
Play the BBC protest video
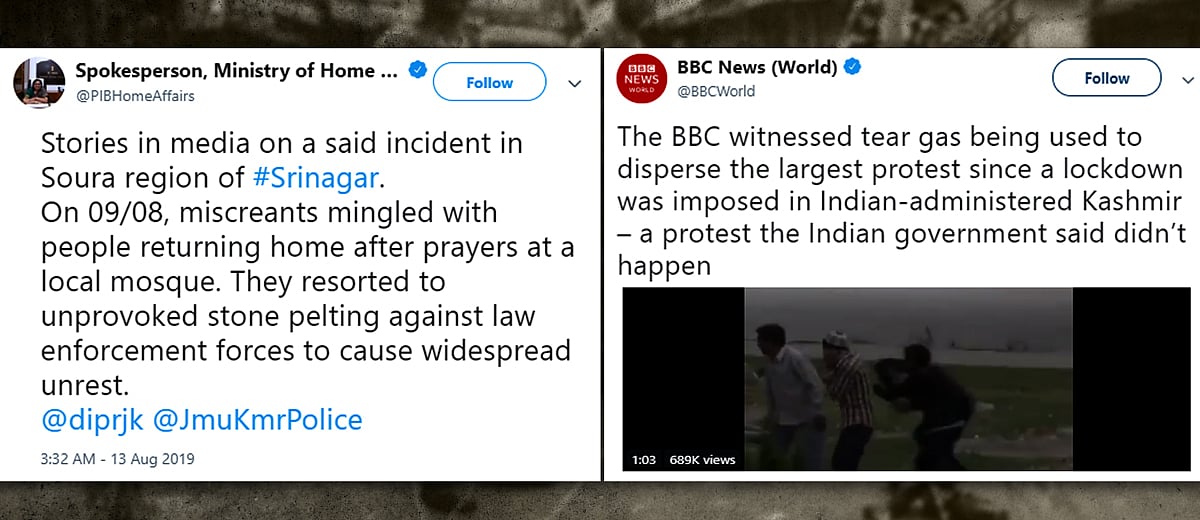pos(907,379)
